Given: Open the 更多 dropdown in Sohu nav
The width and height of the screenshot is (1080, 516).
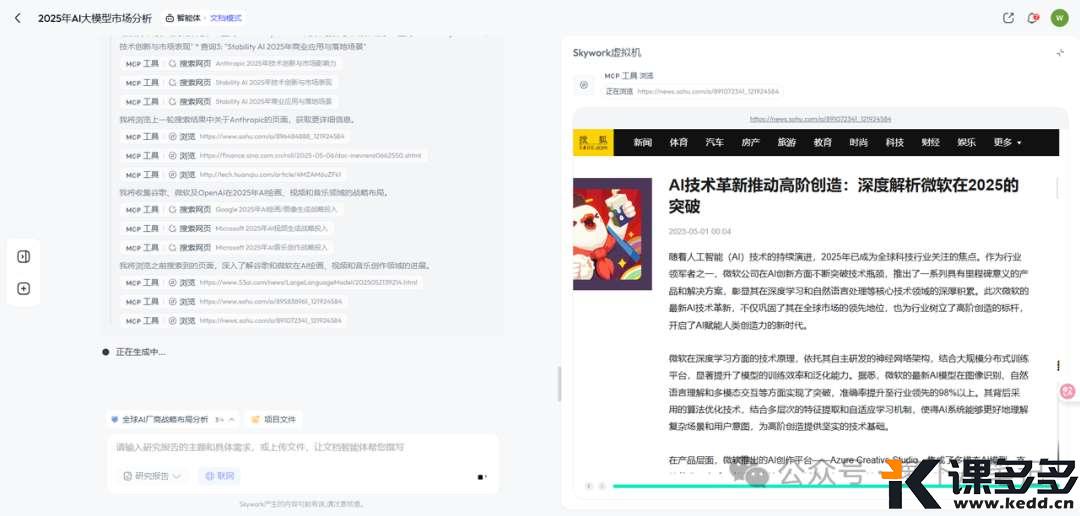Looking at the screenshot, I should 1007,143.
